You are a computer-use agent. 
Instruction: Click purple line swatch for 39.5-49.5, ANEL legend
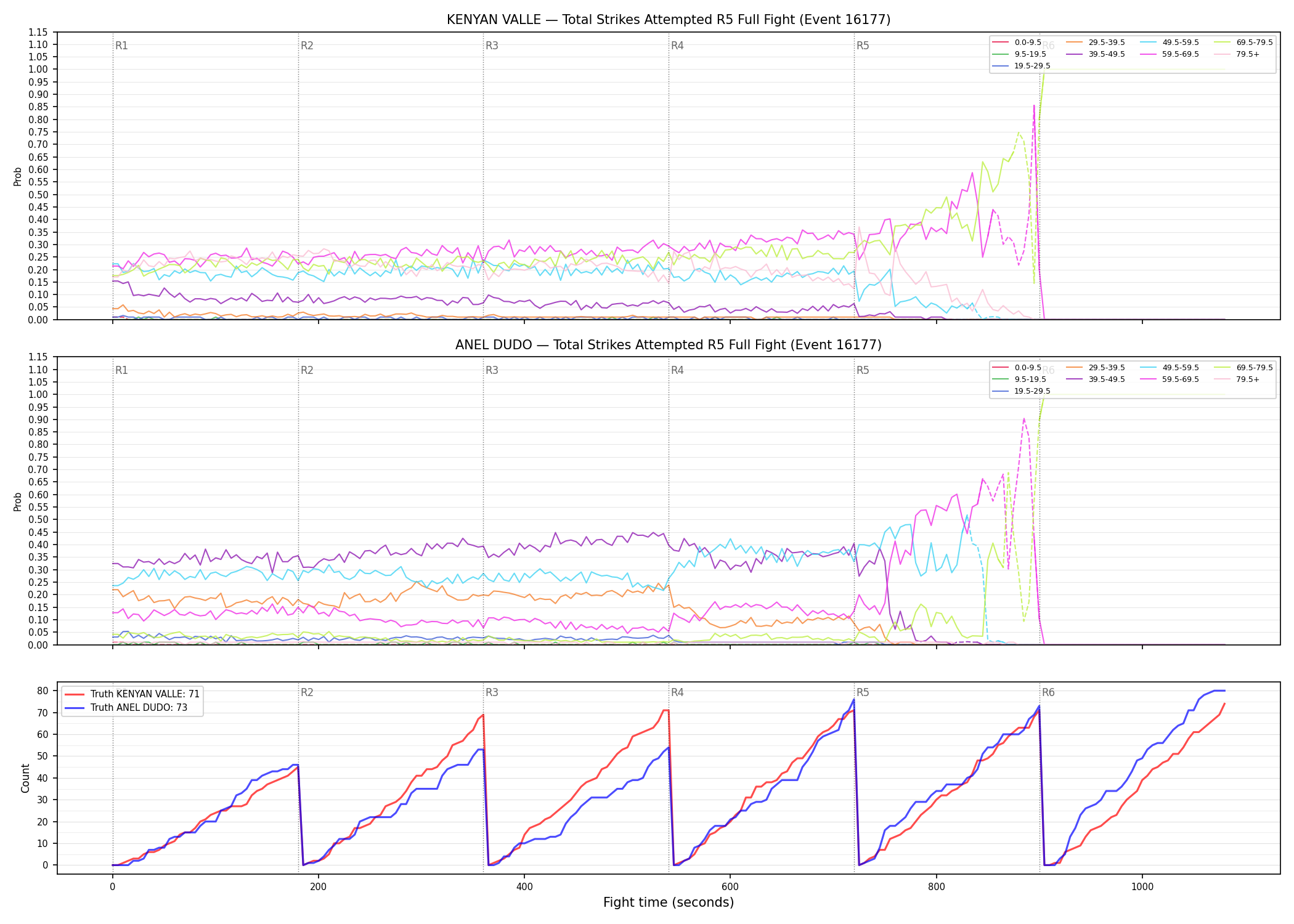point(1074,379)
